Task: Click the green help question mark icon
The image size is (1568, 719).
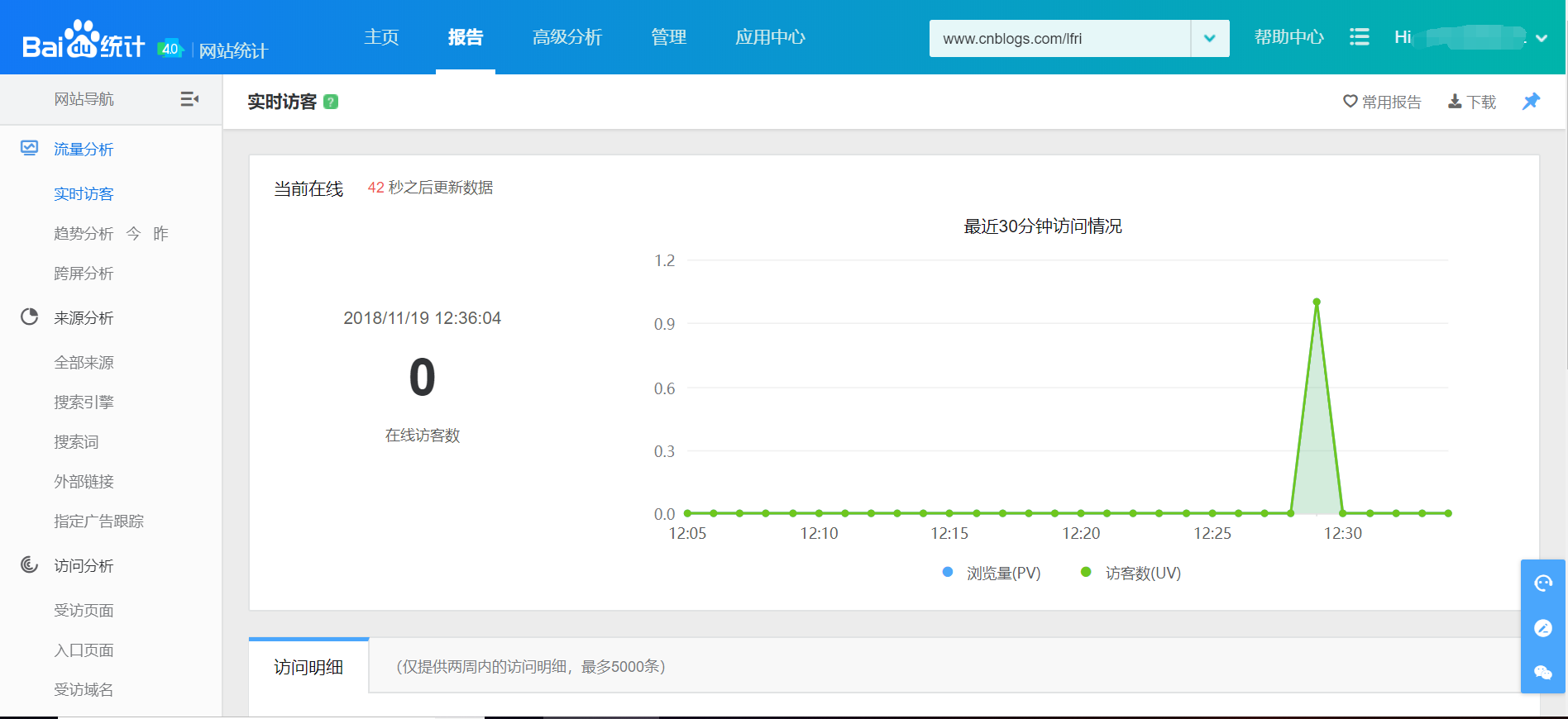Action: tap(331, 102)
